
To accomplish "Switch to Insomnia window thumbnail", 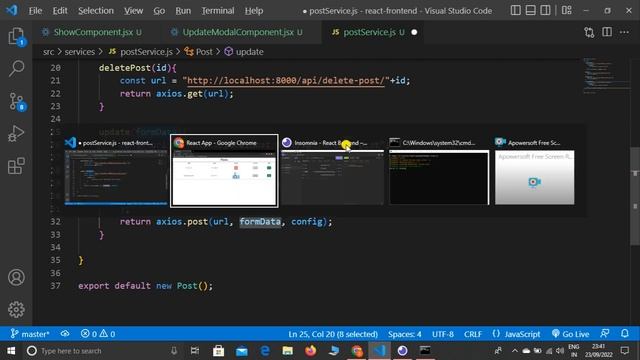I will (x=332, y=171).
